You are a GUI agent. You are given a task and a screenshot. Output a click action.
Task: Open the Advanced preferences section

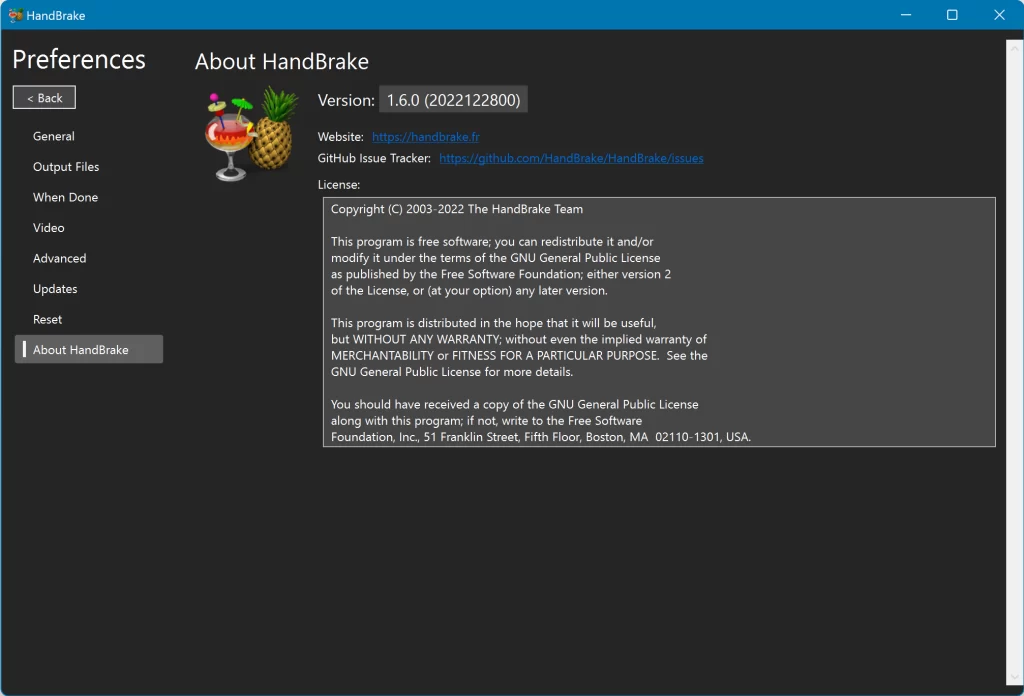pos(59,258)
